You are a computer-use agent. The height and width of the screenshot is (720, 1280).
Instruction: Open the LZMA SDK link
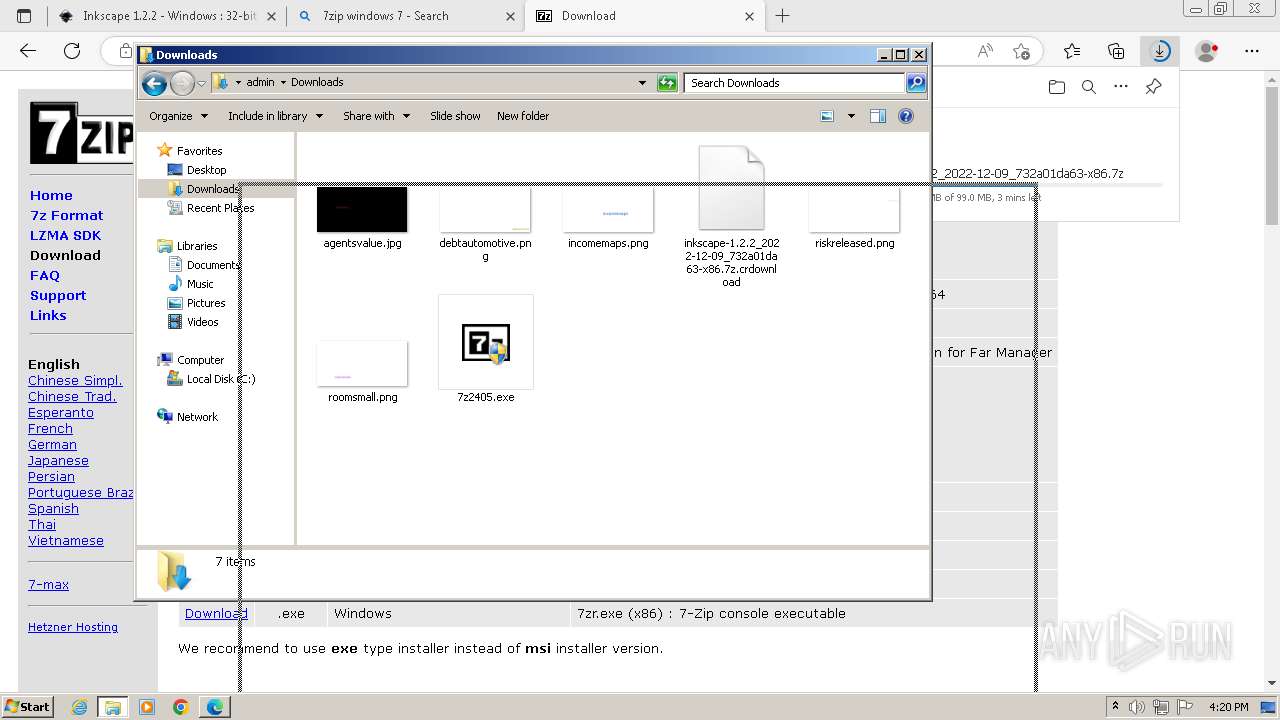pyautogui.click(x=65, y=235)
